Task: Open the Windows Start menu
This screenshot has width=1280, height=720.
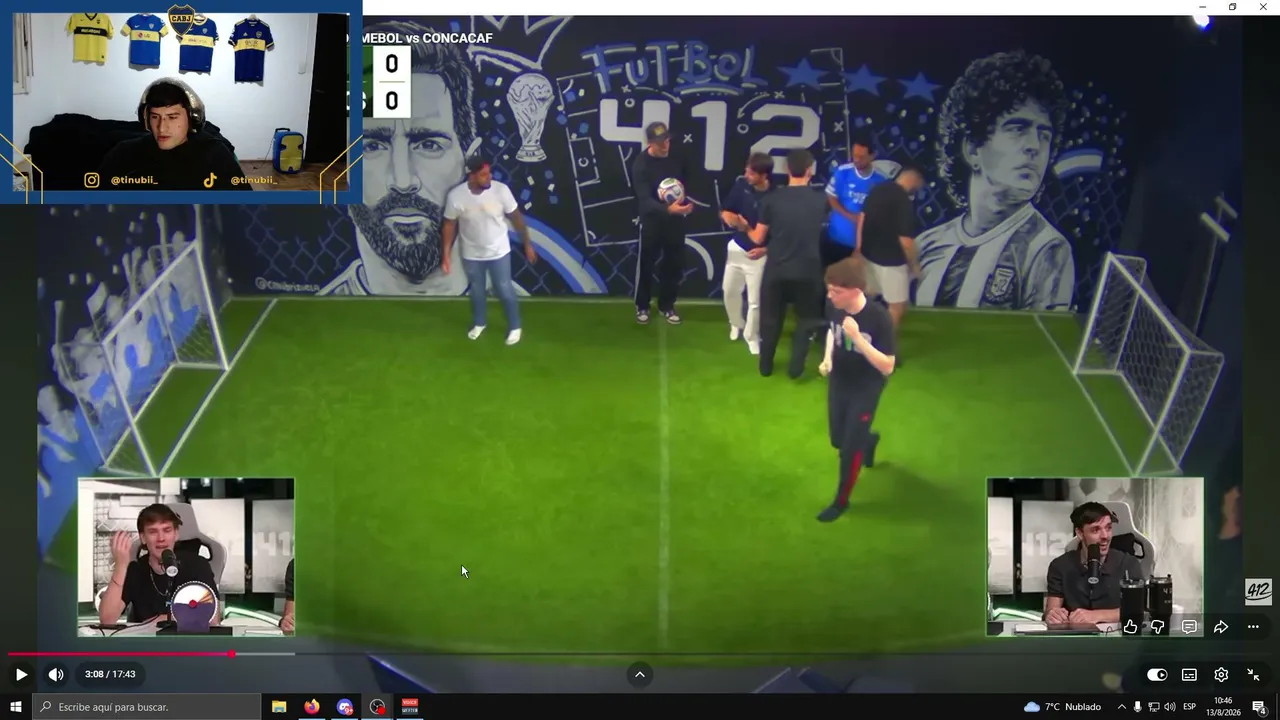Action: 16,707
